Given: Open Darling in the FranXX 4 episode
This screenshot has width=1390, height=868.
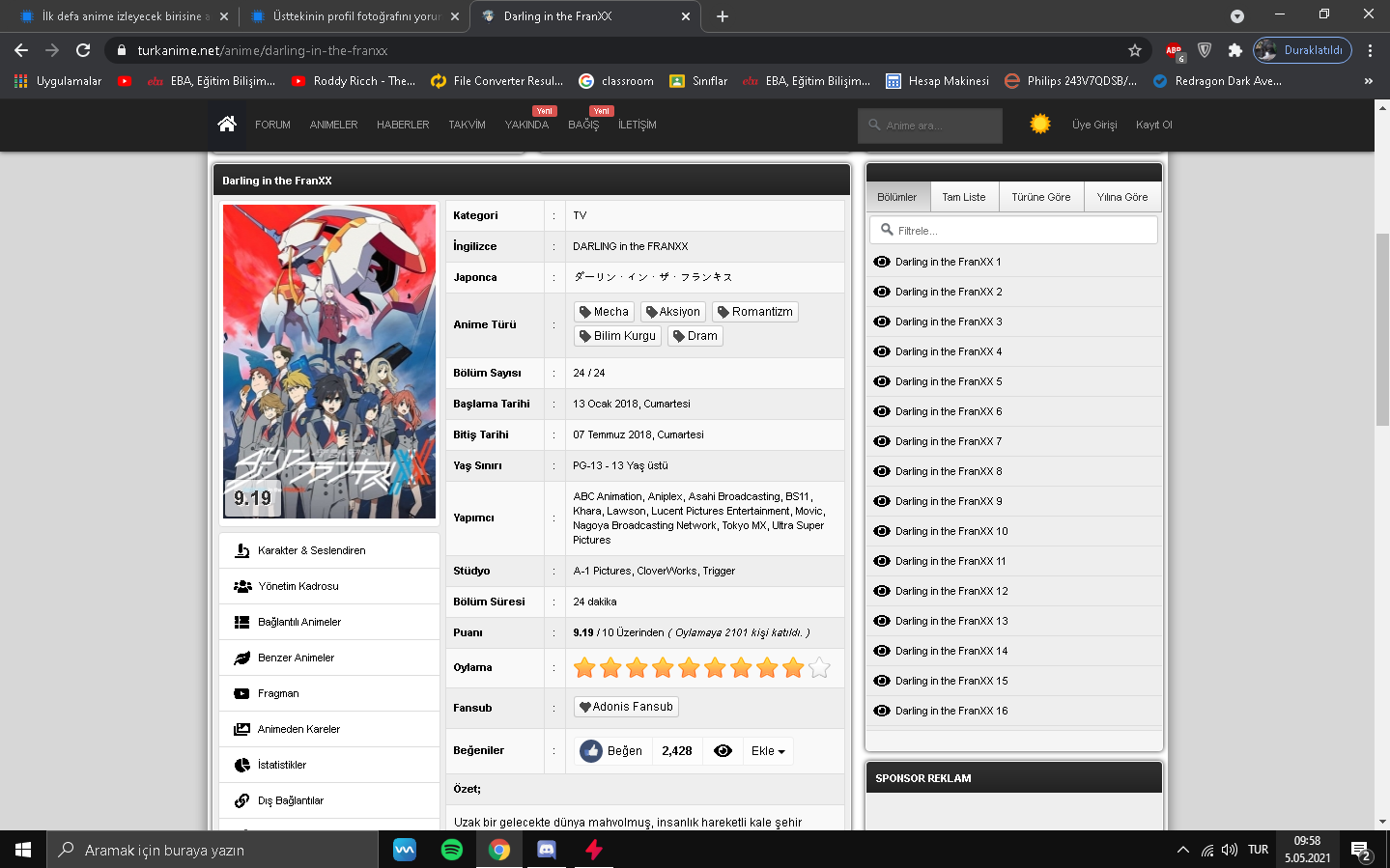Looking at the screenshot, I should click(x=949, y=351).
